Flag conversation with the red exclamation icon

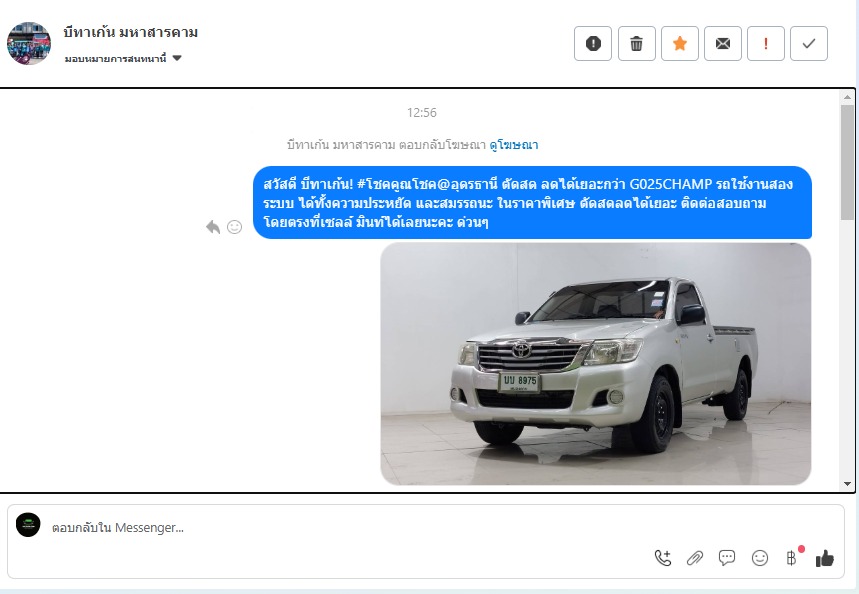766,44
